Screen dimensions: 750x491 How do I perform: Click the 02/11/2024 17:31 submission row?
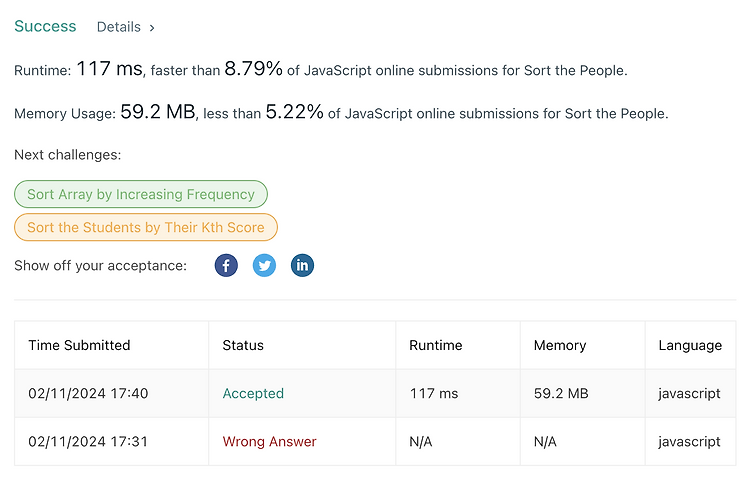(375, 441)
